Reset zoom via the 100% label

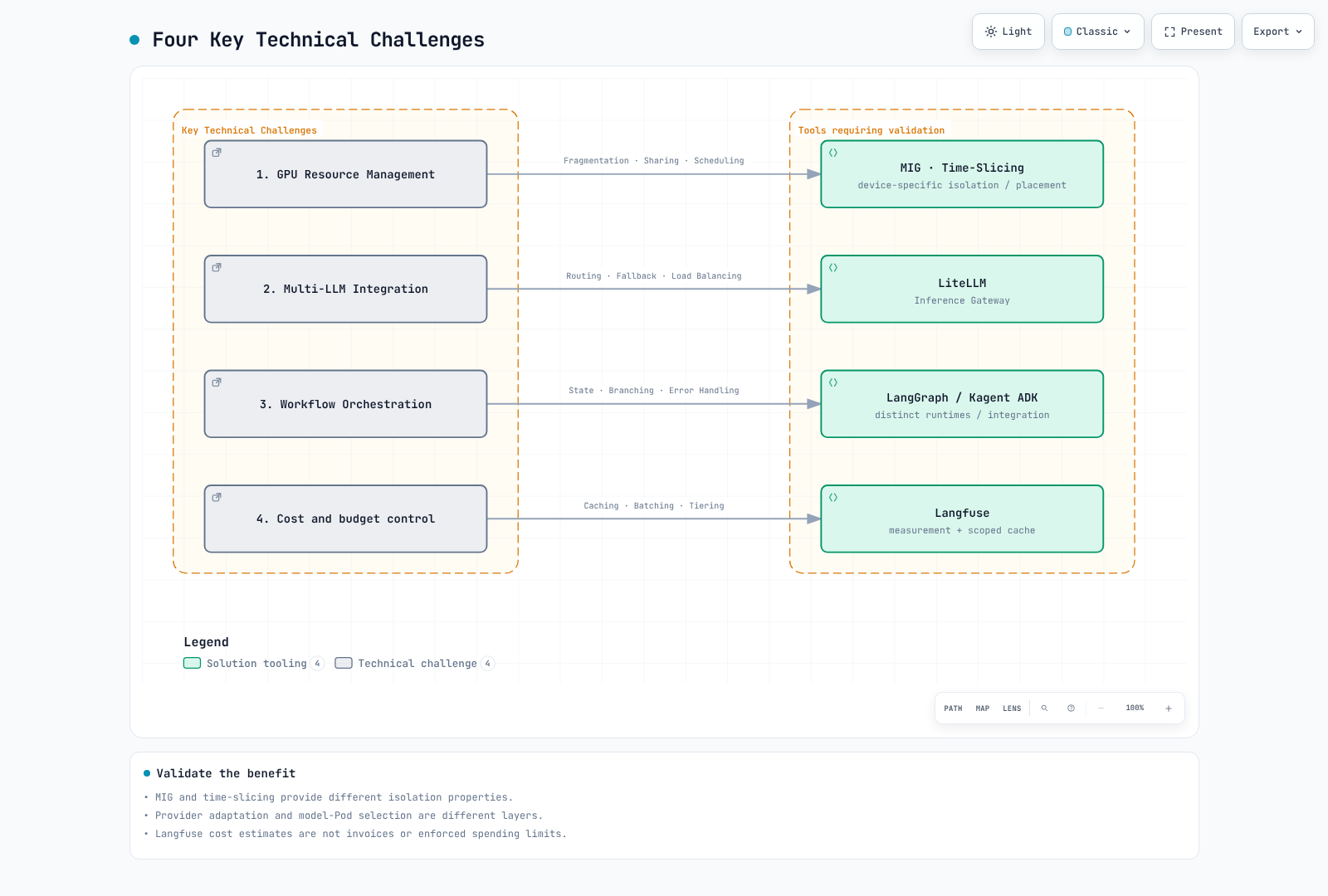1135,708
